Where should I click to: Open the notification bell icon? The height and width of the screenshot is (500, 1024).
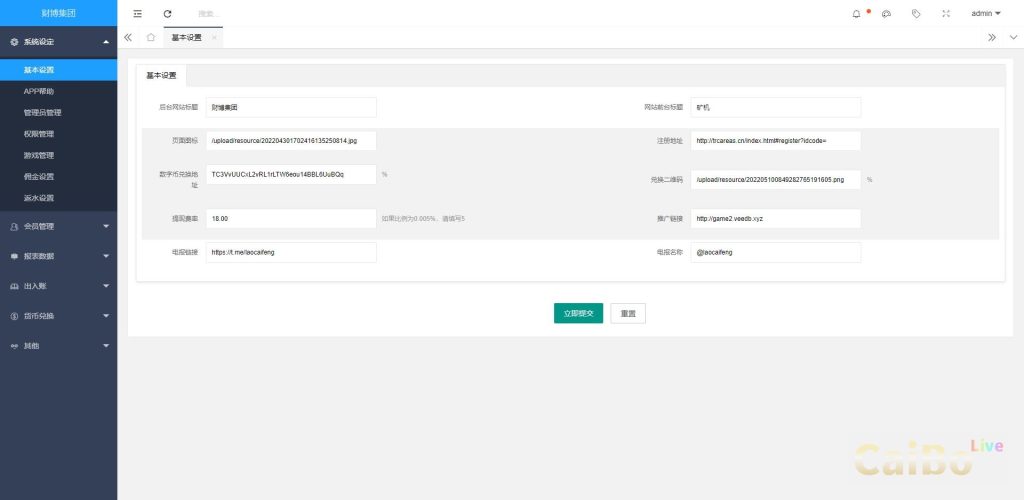pos(856,14)
